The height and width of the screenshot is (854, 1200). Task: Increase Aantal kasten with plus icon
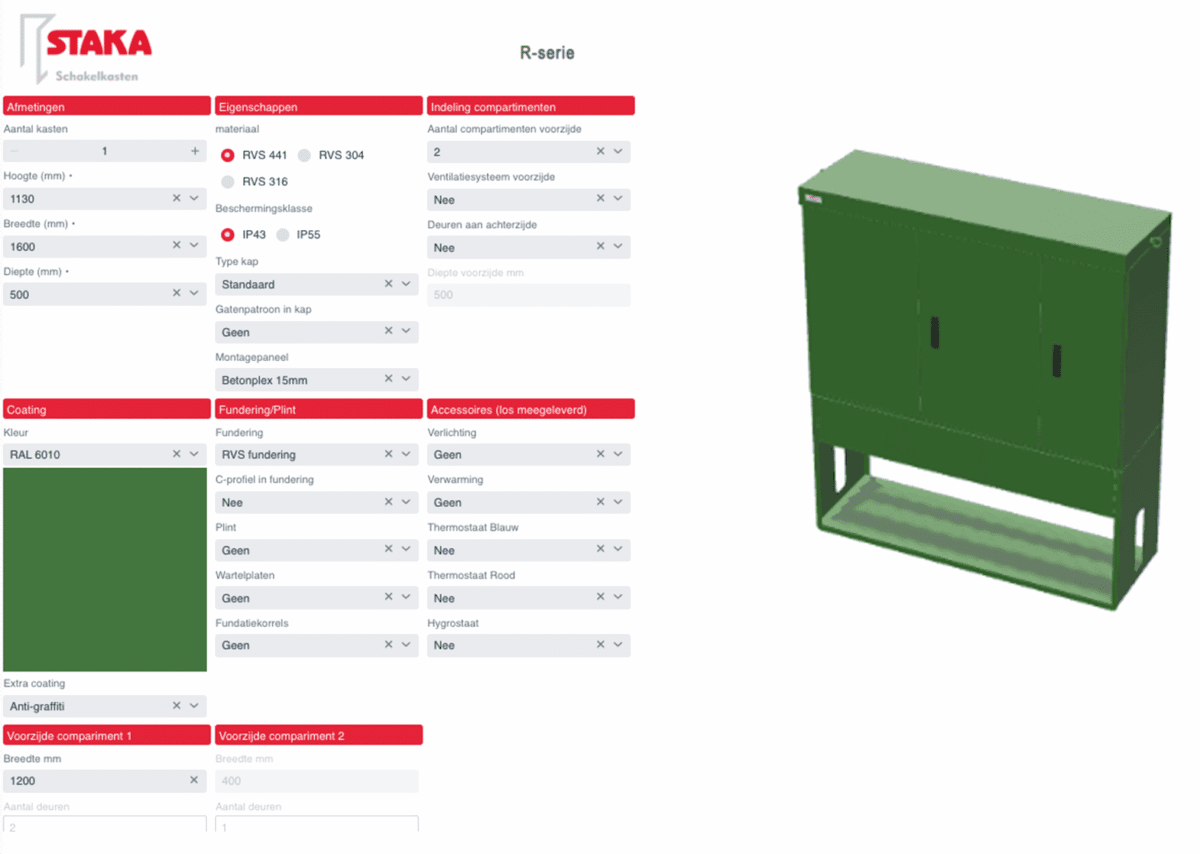[195, 151]
